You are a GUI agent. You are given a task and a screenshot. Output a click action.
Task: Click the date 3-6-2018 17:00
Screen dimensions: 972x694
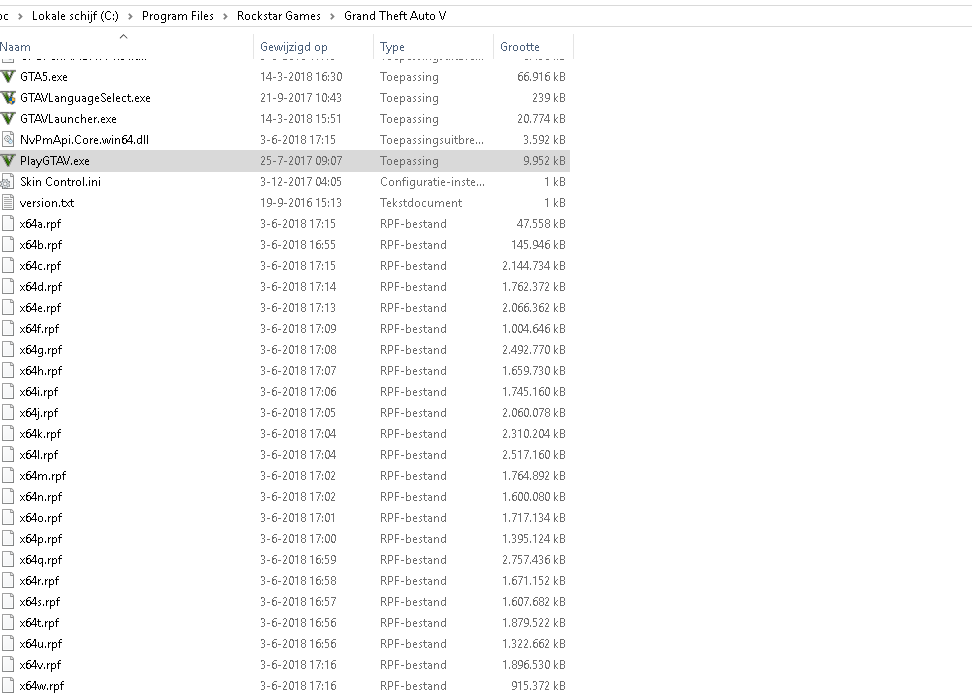[298, 539]
